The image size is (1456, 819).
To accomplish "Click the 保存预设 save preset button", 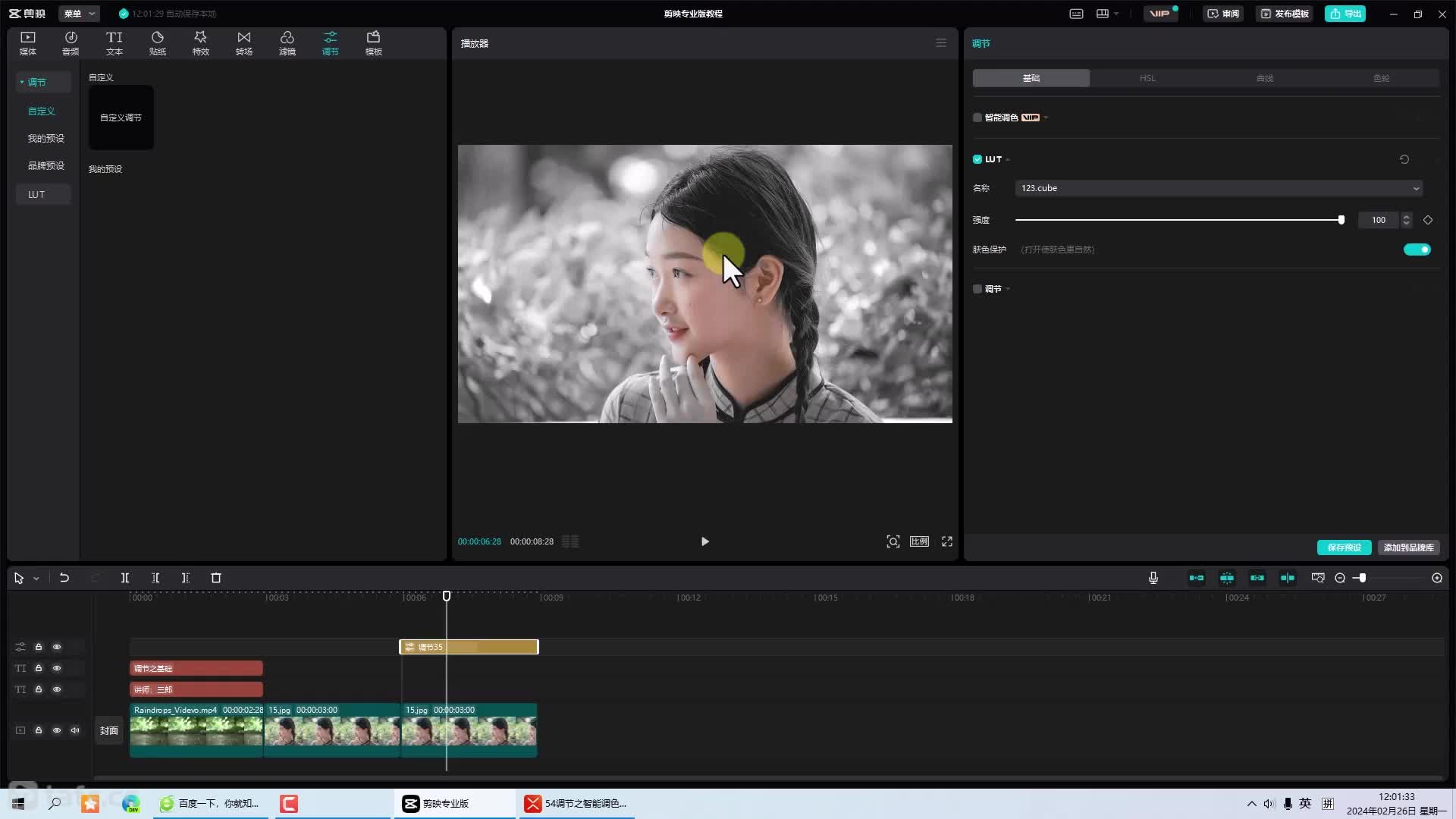I will point(1344,548).
